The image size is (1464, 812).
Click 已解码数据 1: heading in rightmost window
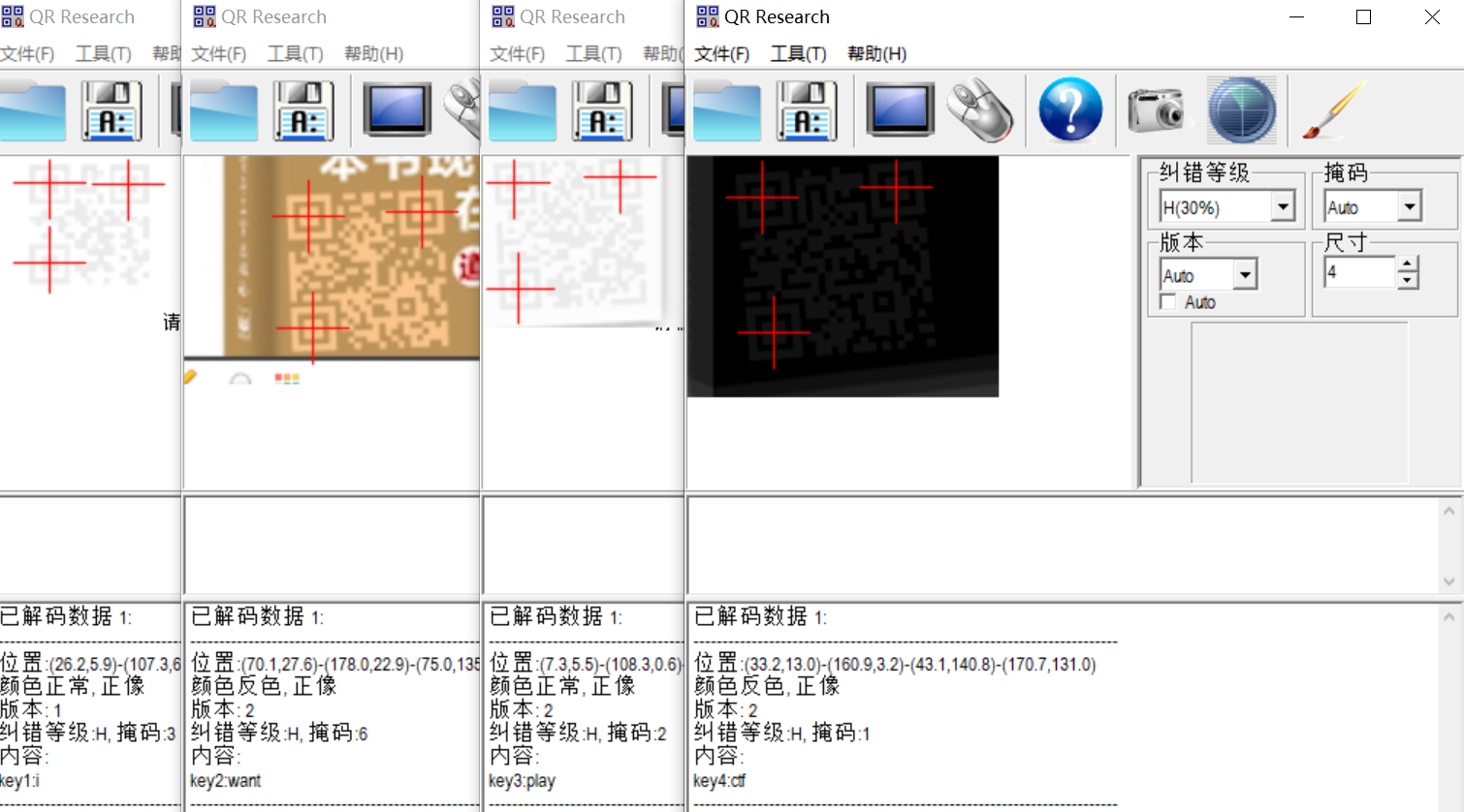tap(761, 616)
